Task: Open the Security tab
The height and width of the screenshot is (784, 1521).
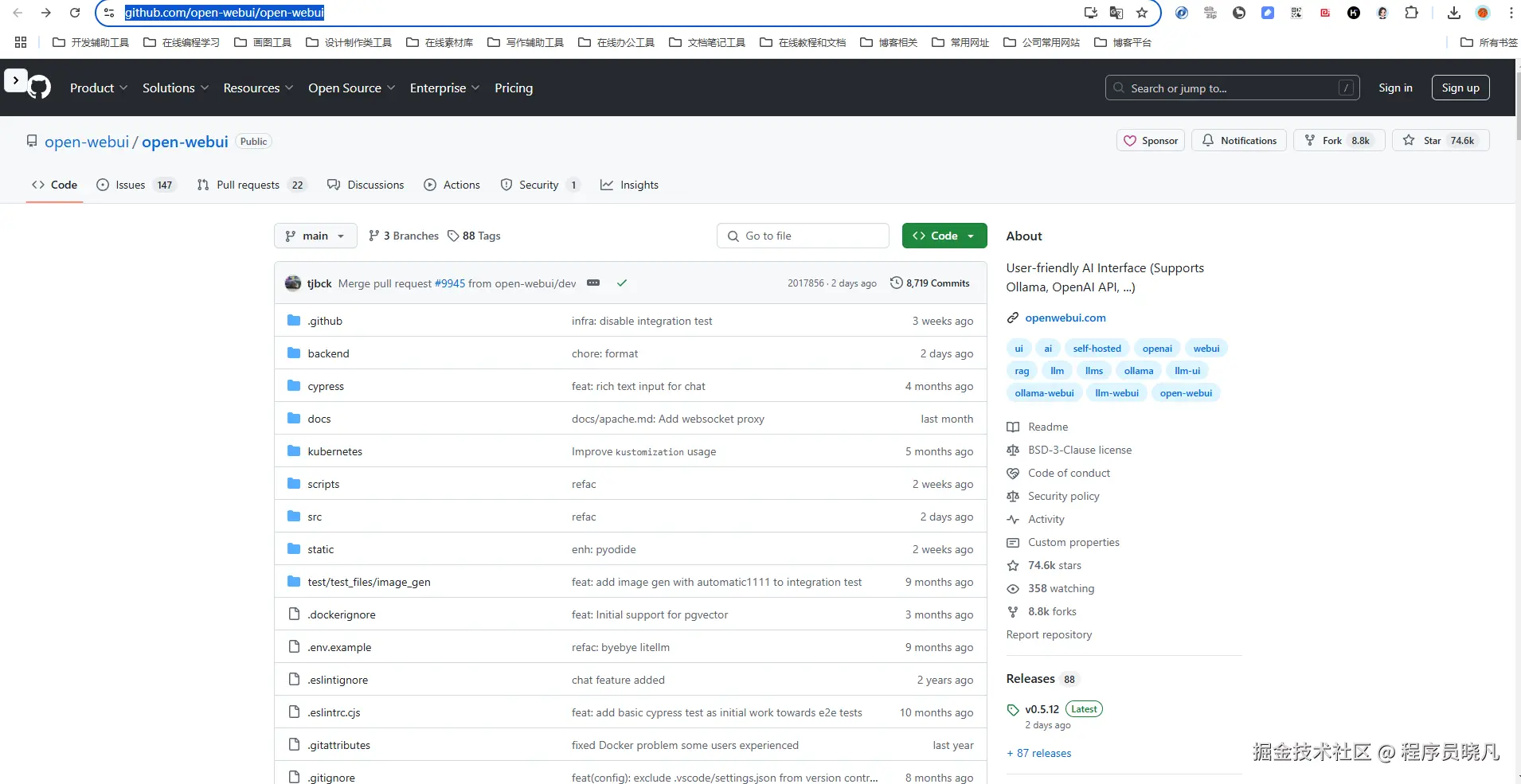Action: pos(540,185)
